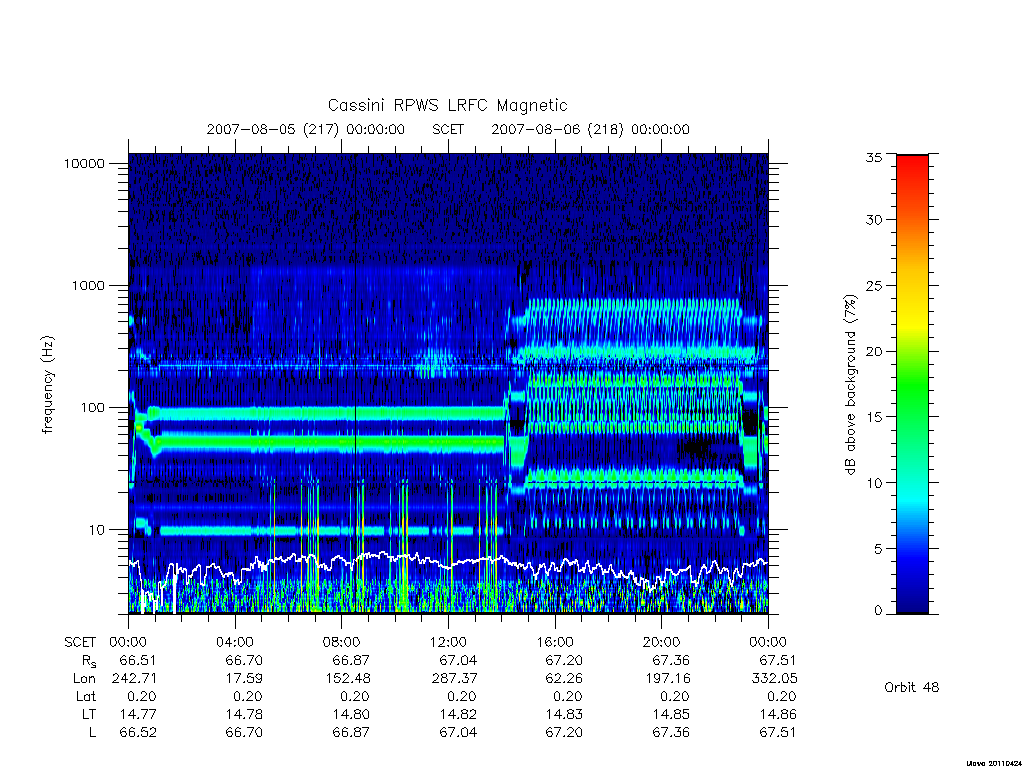Click the "12:00" time axis label
The image size is (1024, 768).
point(448,642)
